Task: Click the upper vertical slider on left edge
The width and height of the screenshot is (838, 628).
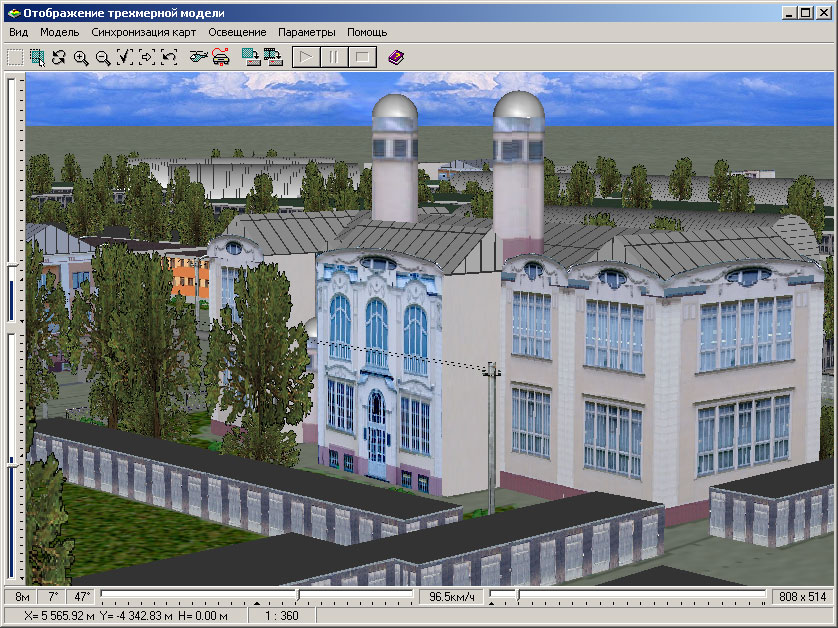Action: 12,198
